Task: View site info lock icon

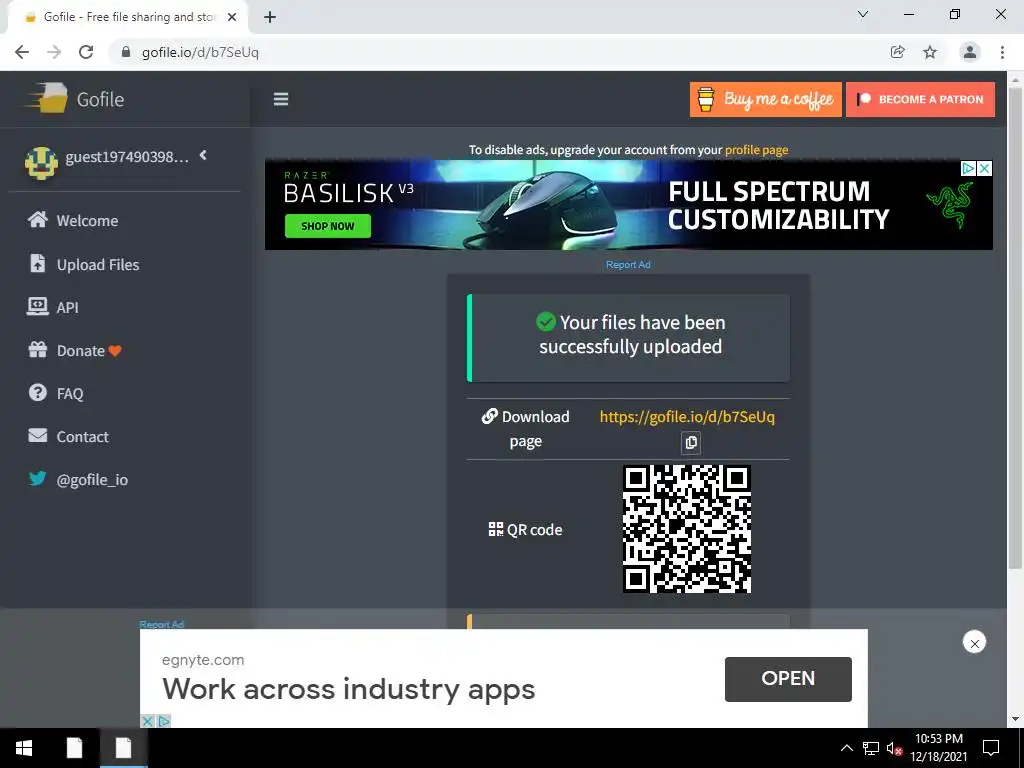Action: point(126,52)
